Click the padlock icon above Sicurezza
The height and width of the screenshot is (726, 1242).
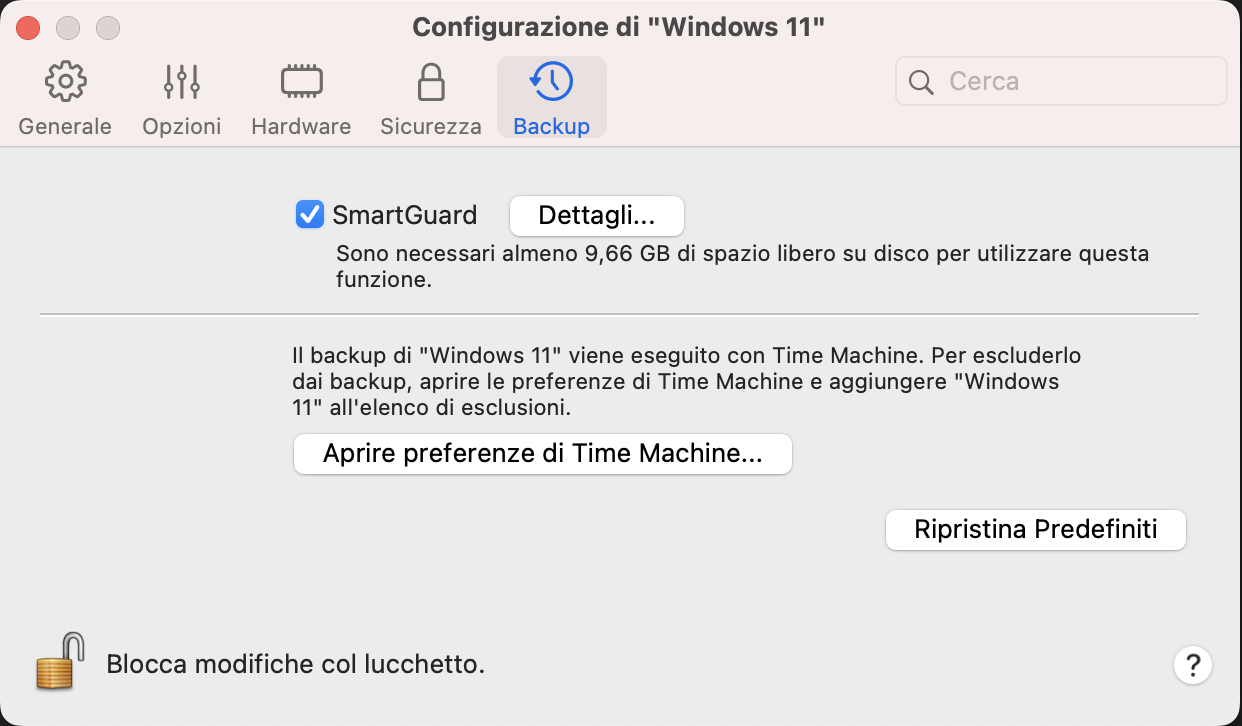[x=431, y=82]
